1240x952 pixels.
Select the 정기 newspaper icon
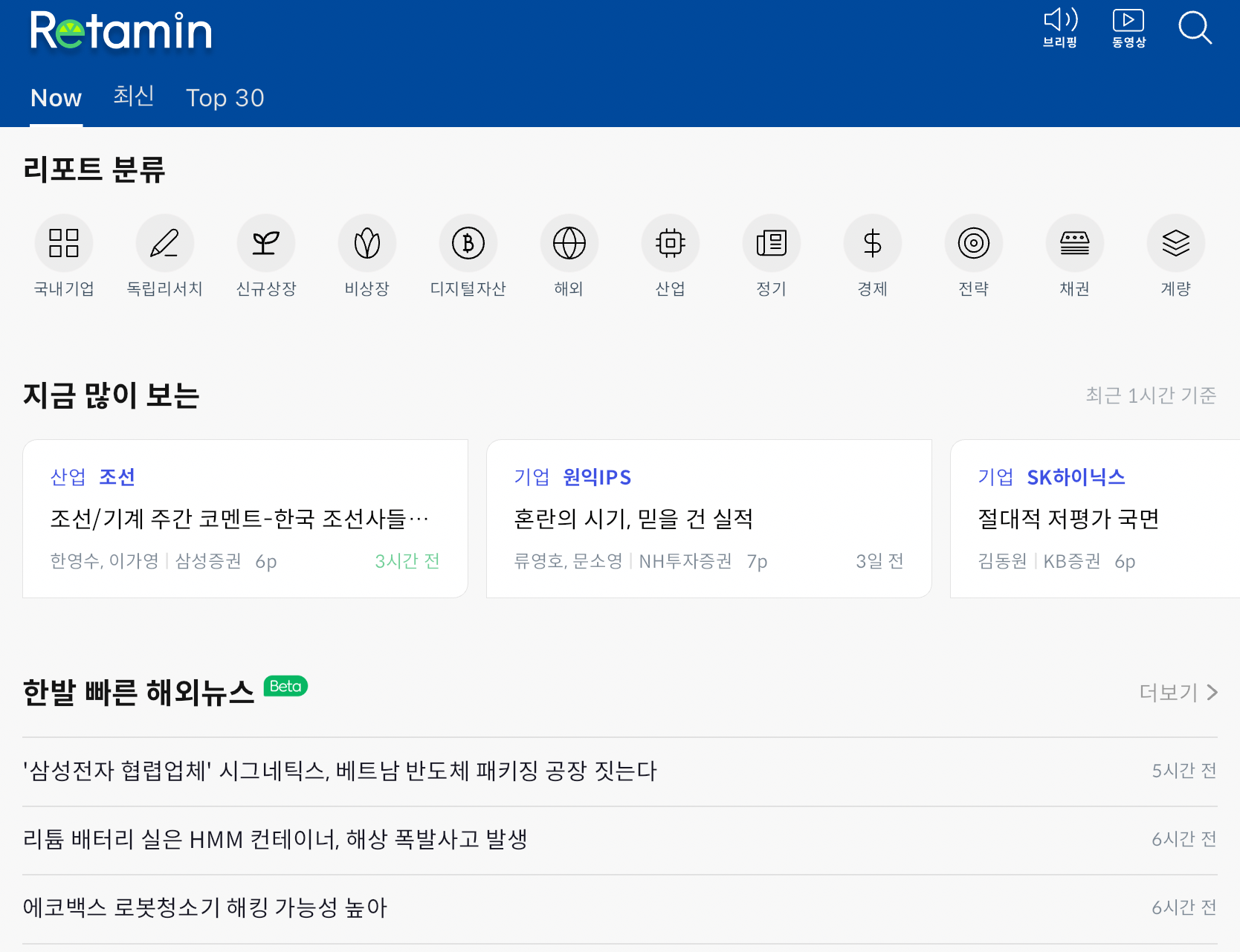coord(772,243)
